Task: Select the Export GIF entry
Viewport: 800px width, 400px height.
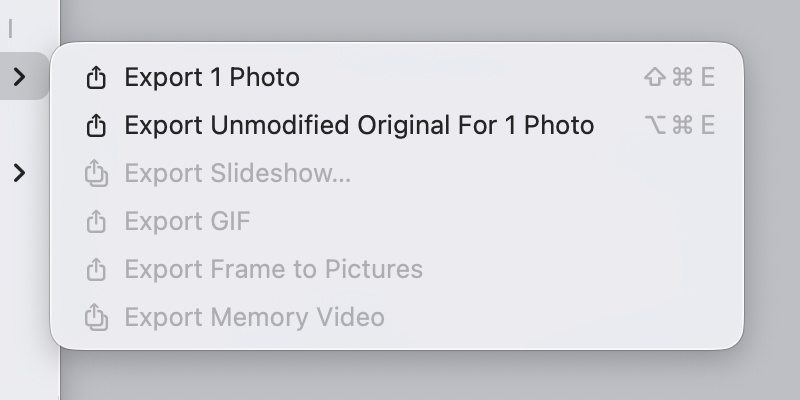Action: [187, 221]
